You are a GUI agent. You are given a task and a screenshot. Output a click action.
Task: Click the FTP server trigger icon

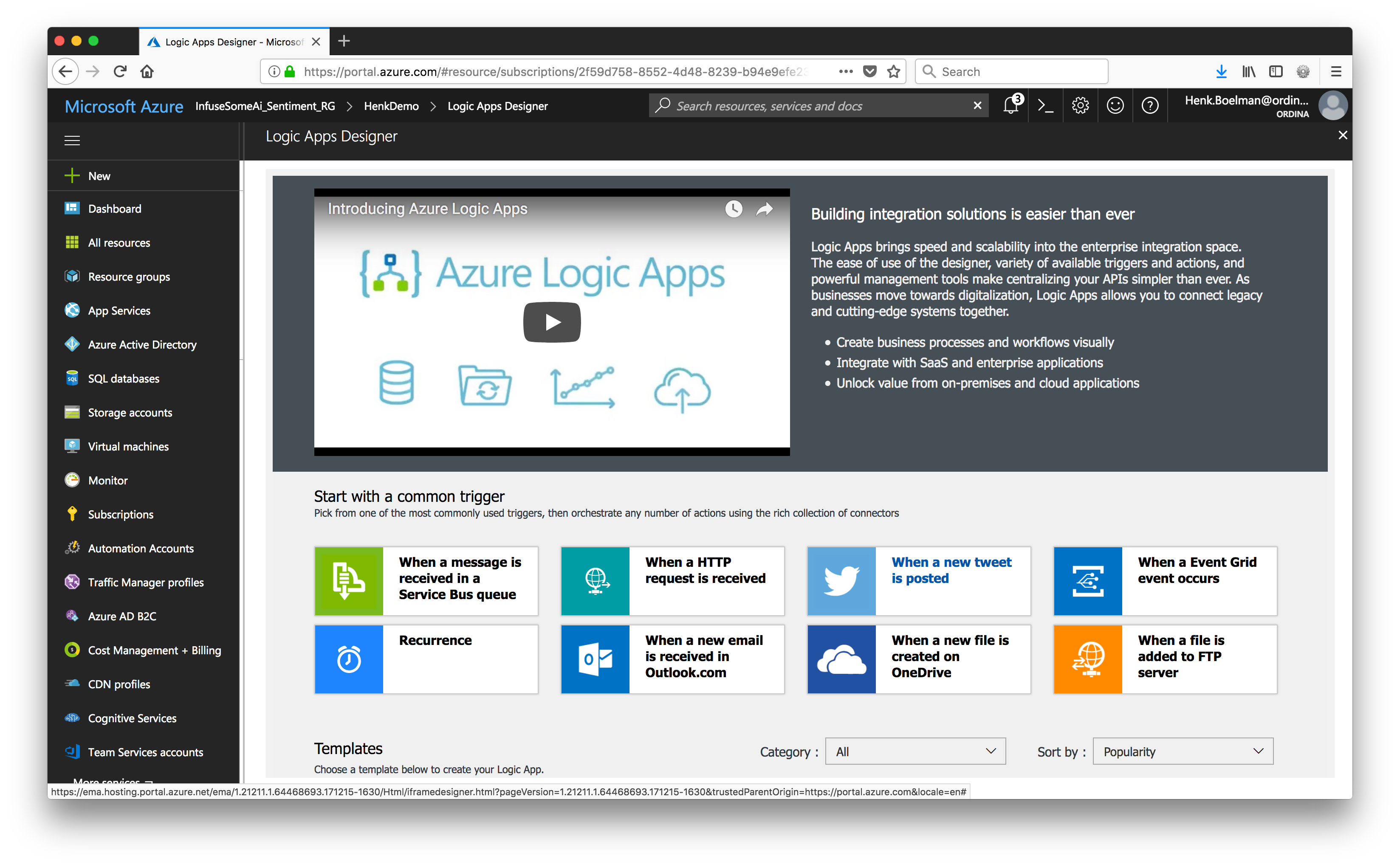click(1087, 659)
